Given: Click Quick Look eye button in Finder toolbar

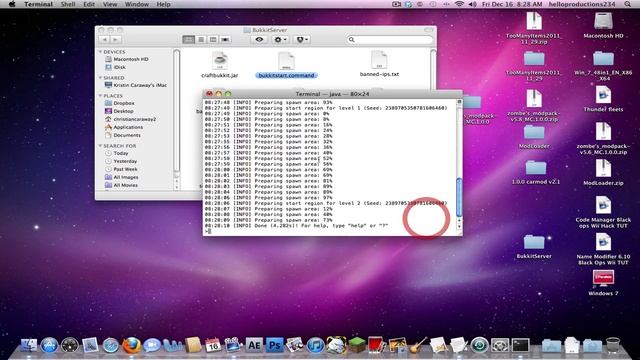Looking at the screenshot, I should pos(259,40).
